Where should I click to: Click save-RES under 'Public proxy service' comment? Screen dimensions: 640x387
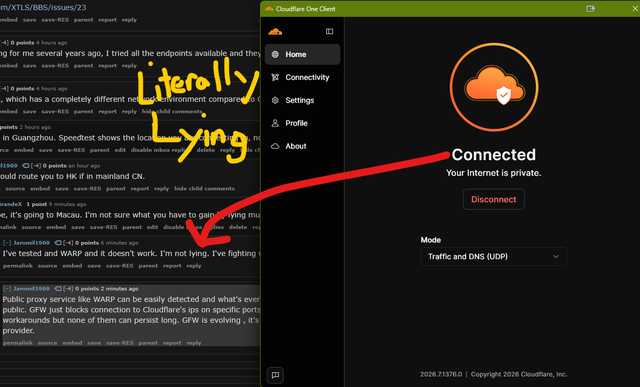point(120,343)
